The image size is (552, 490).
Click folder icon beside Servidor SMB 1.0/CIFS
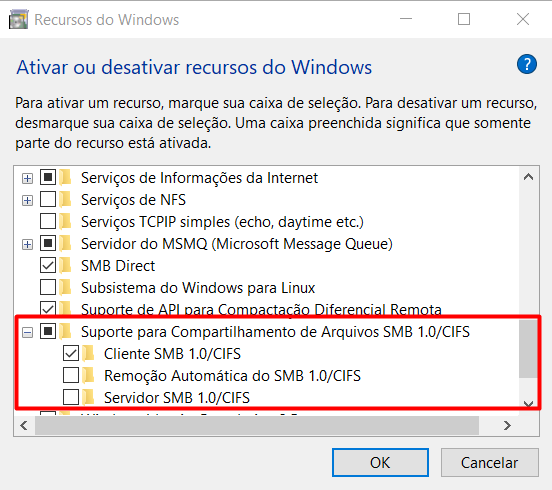89,398
